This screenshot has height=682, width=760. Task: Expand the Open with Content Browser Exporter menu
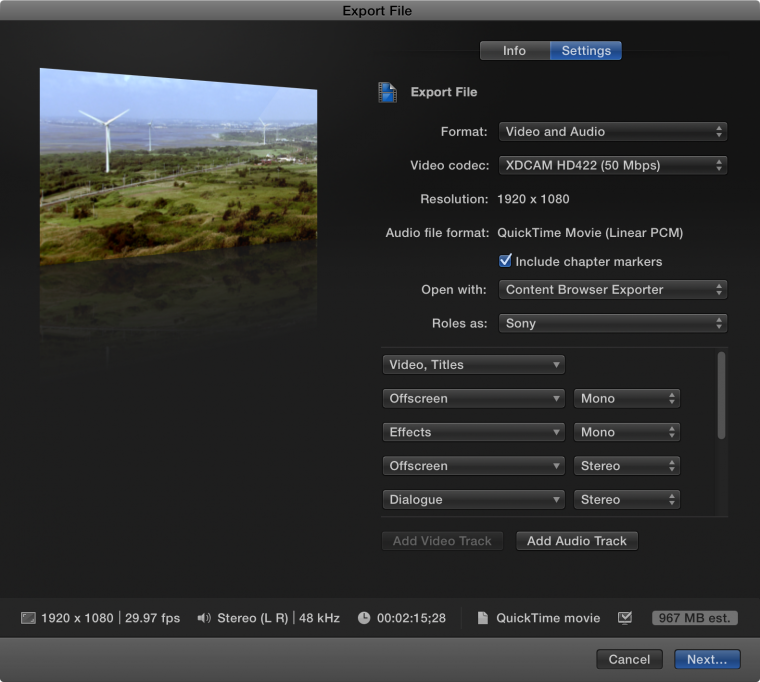pos(612,290)
